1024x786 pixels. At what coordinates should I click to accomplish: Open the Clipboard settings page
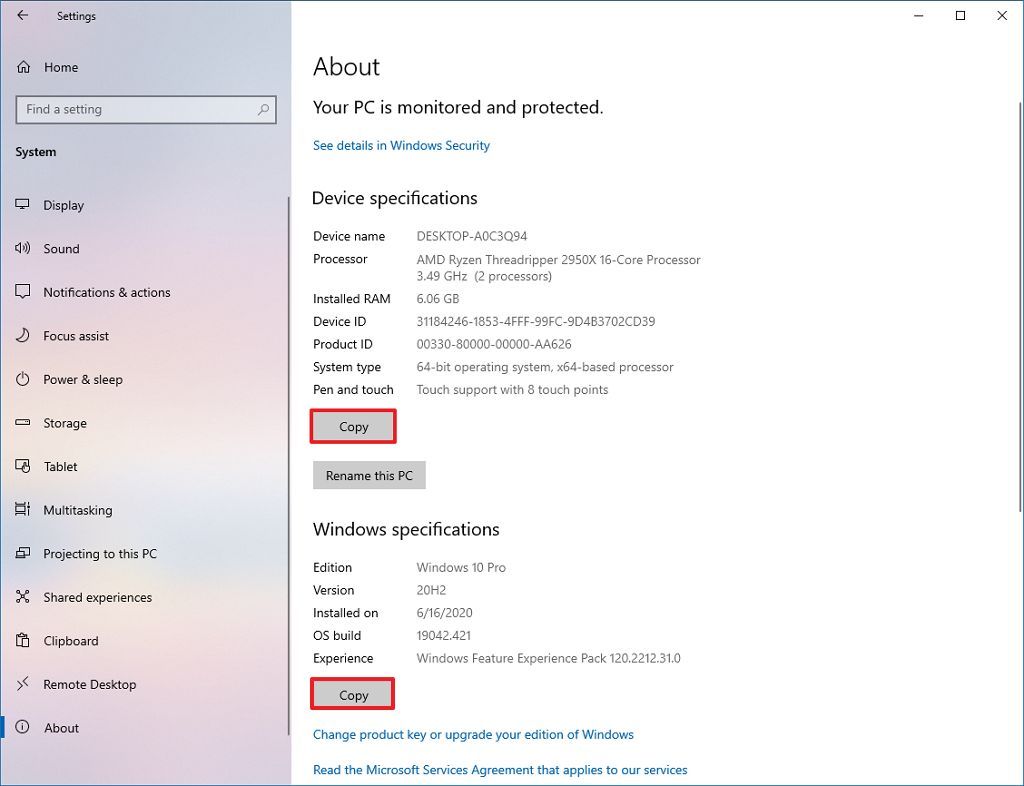(x=70, y=641)
